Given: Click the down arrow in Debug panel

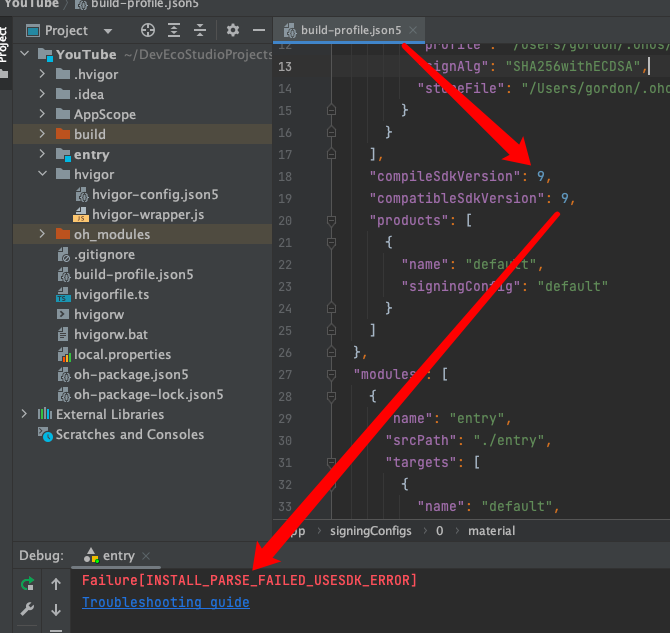Looking at the screenshot, I should [56, 609].
